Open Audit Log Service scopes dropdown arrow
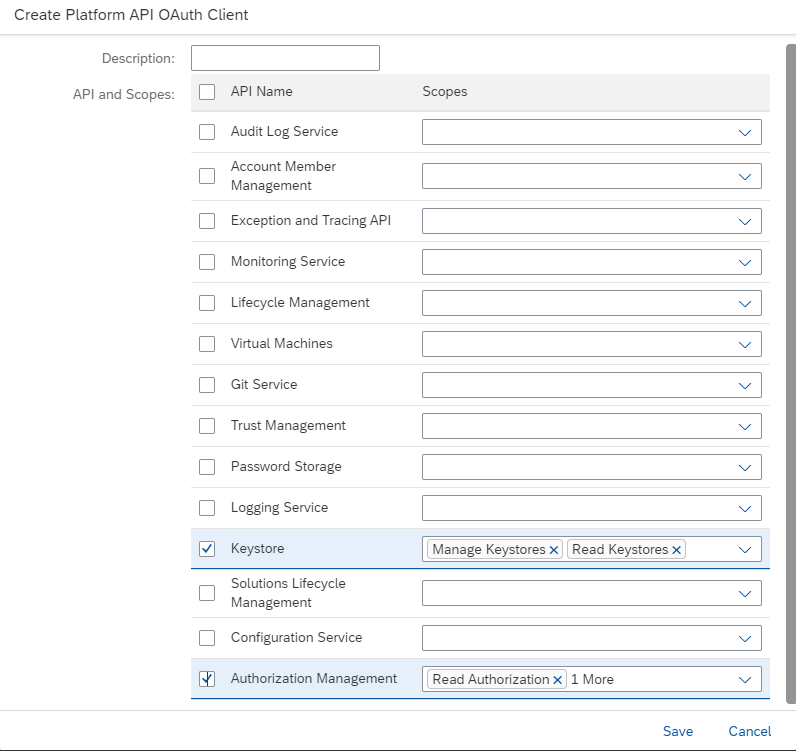The height and width of the screenshot is (751, 796). coord(745,133)
